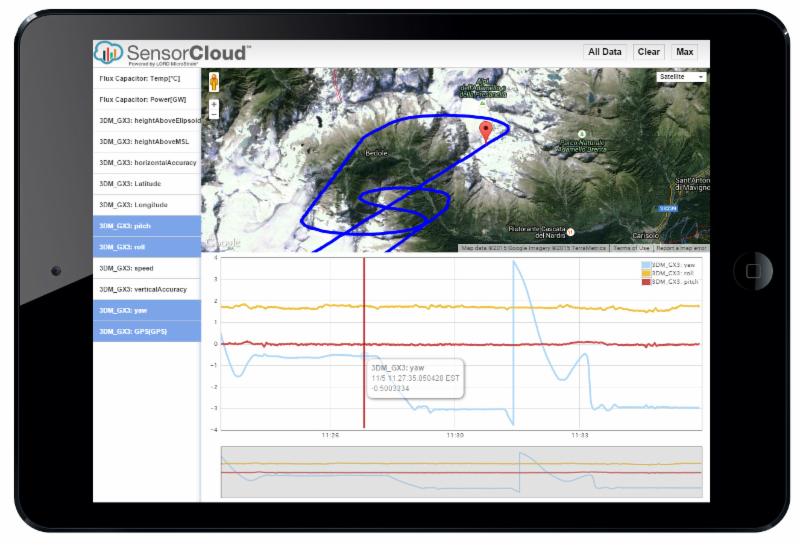Deselect the 3DM_GX3: pitch channel
Viewport: 800px width, 547px height.
click(147, 226)
